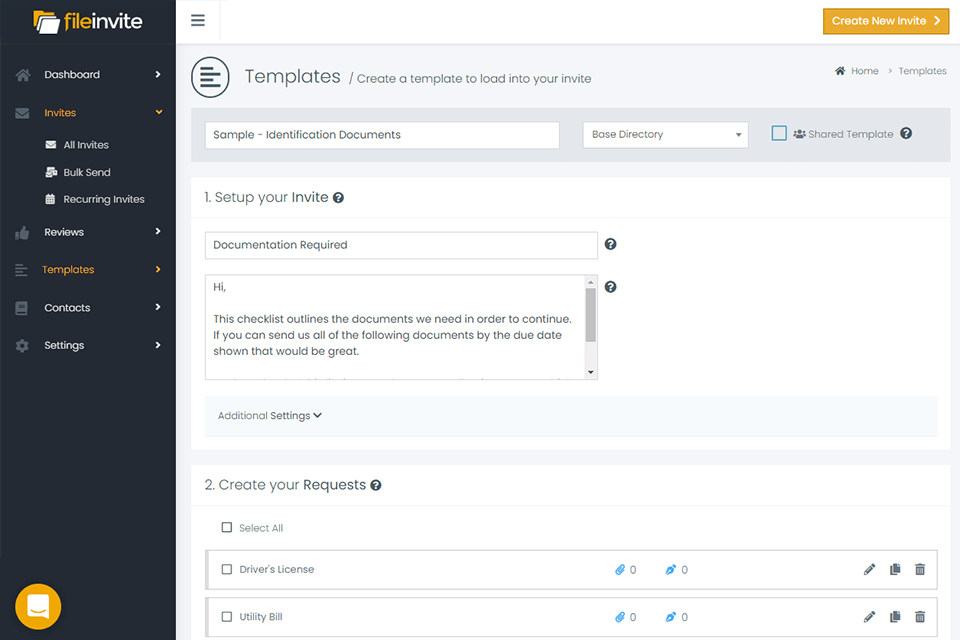Duplicate the Driver's License request
Viewport: 960px width, 640px height.
click(x=895, y=570)
